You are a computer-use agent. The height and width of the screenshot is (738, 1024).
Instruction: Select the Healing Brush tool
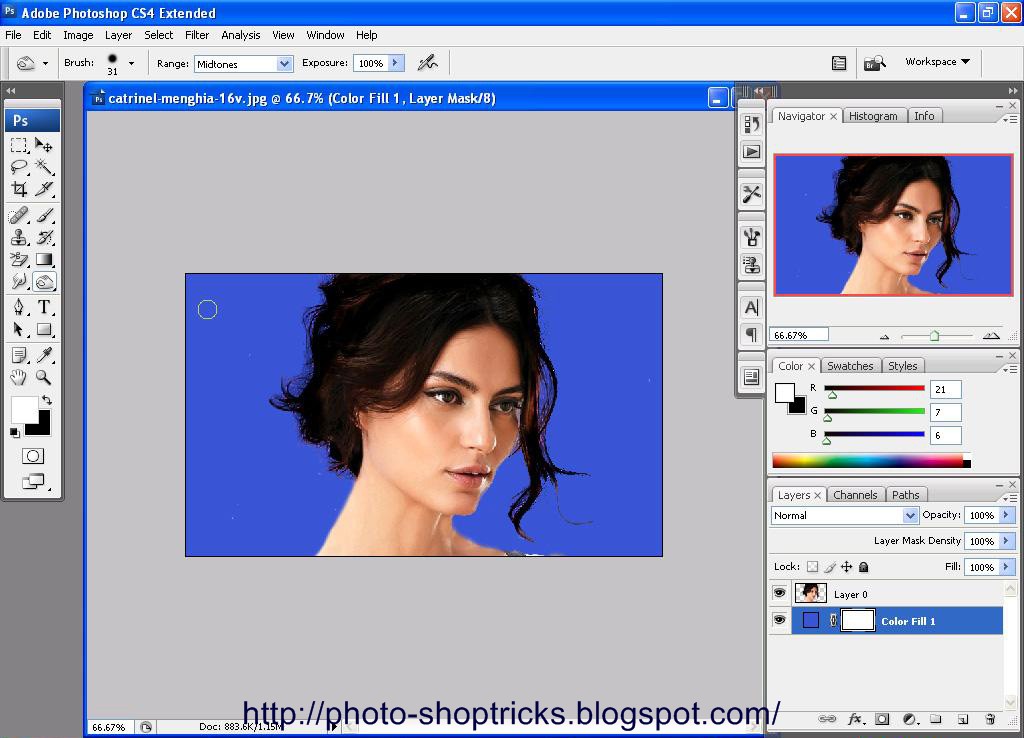19,215
